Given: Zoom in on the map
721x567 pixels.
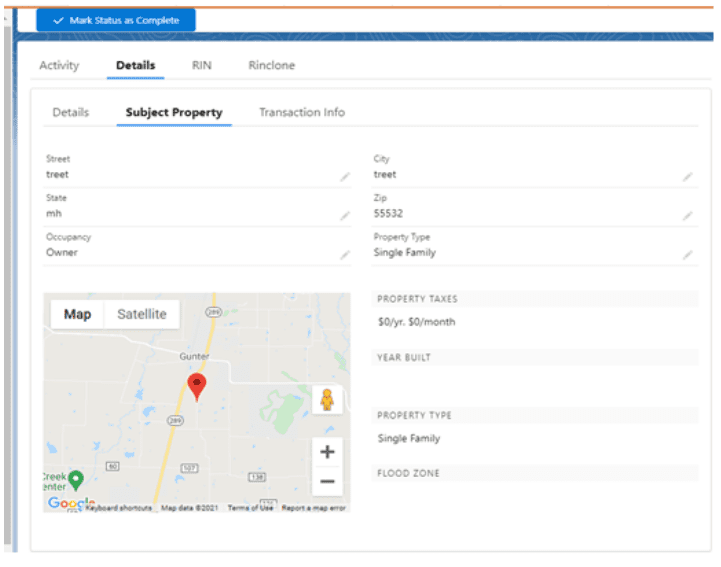Looking at the screenshot, I should (327, 452).
